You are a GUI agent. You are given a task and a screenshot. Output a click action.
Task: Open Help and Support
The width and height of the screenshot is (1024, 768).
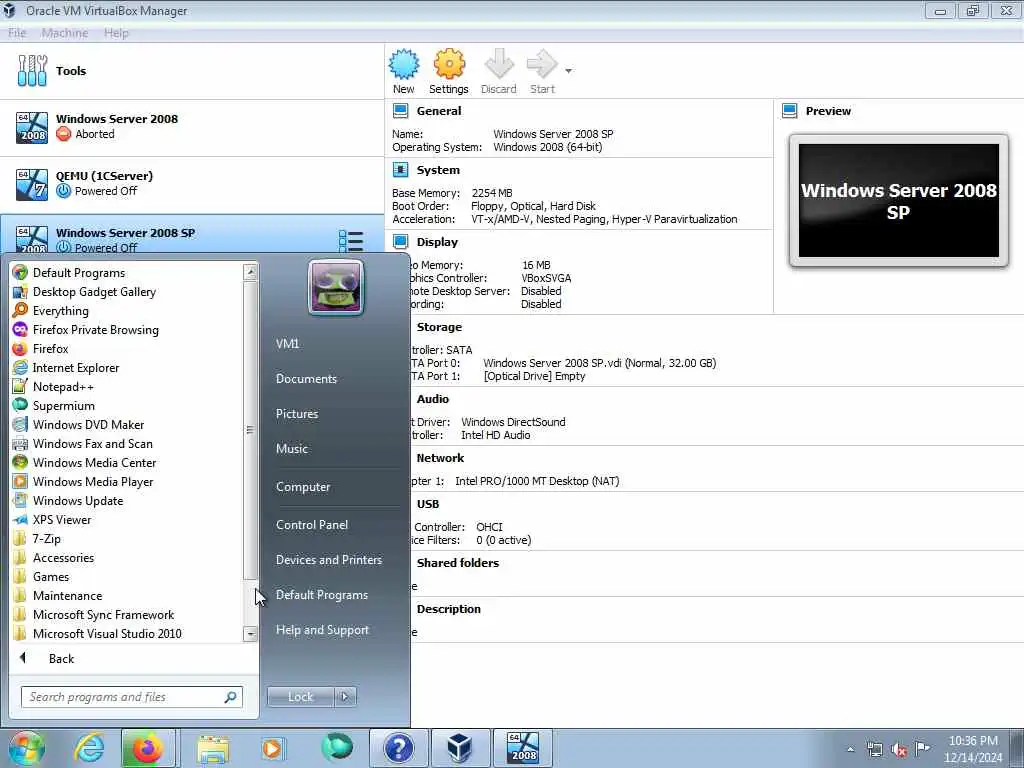[322, 630]
